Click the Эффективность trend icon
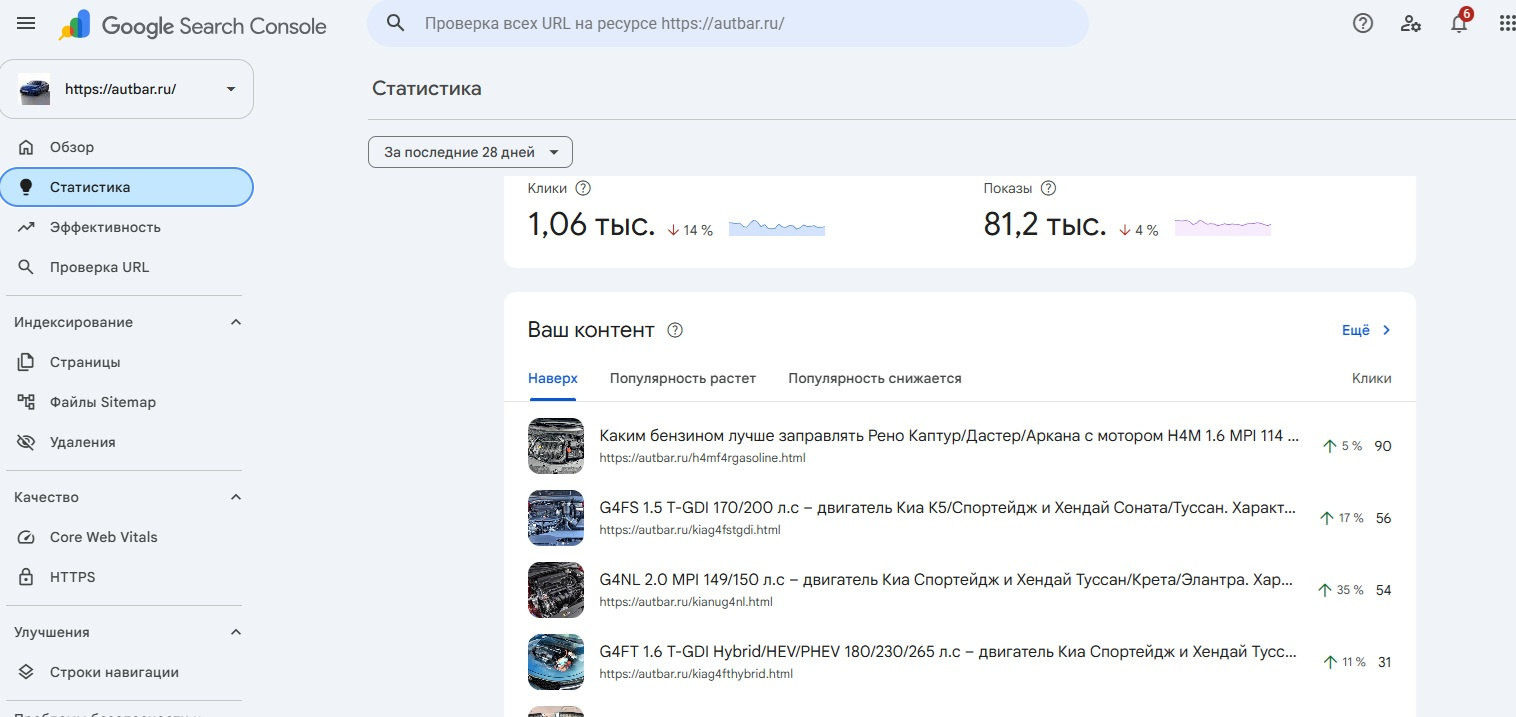Image resolution: width=1516 pixels, height=717 pixels. coord(27,227)
